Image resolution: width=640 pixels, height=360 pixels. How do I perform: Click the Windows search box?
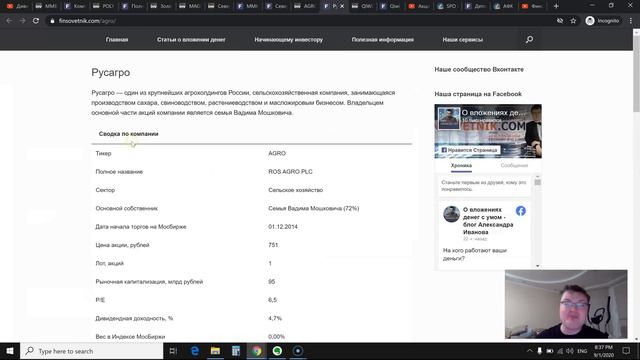click(x=91, y=351)
